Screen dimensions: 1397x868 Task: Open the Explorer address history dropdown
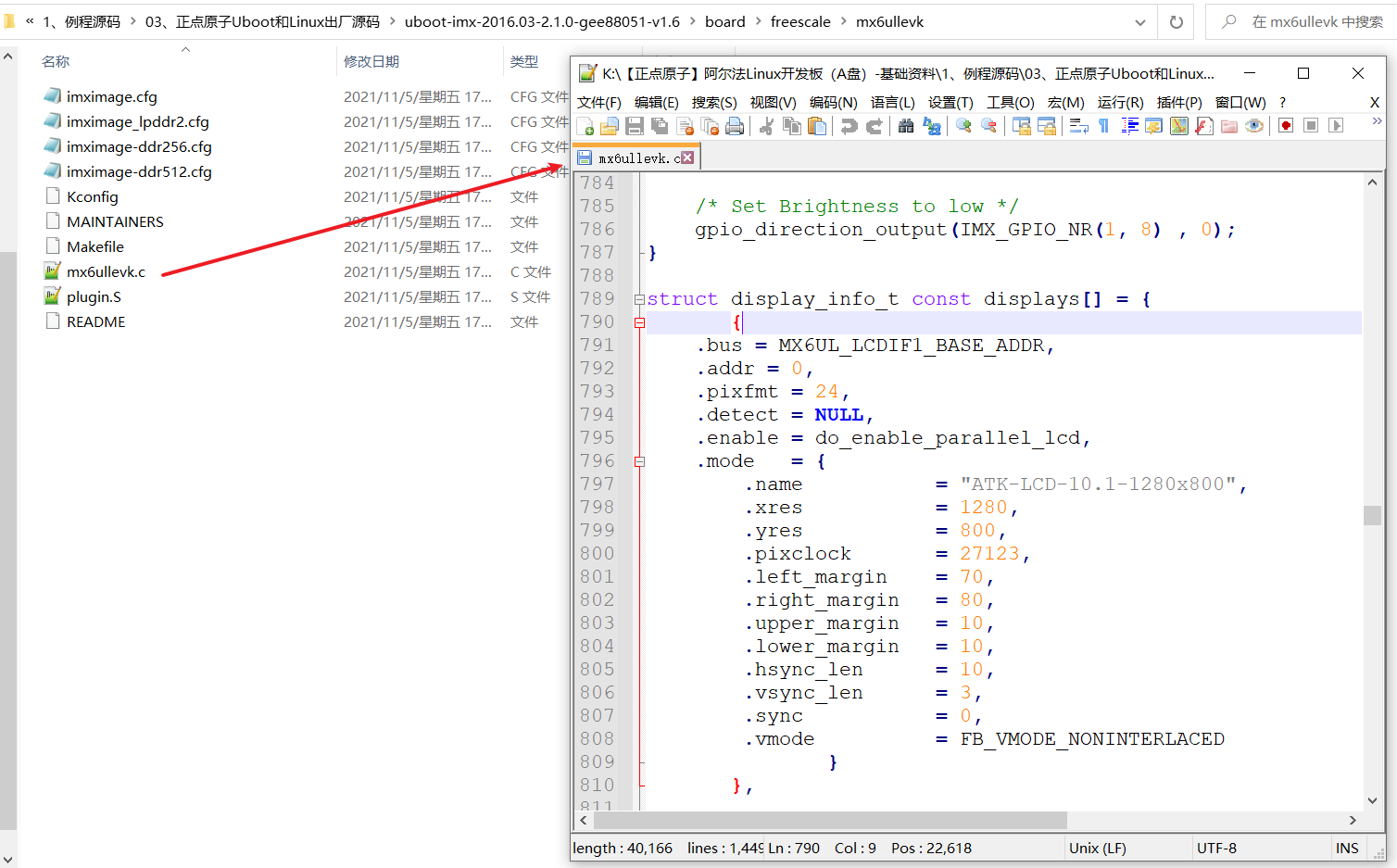(1139, 22)
